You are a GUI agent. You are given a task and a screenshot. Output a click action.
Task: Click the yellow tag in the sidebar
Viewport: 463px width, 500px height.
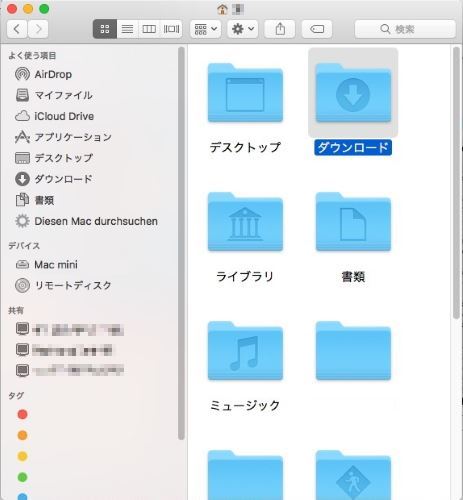(22, 456)
